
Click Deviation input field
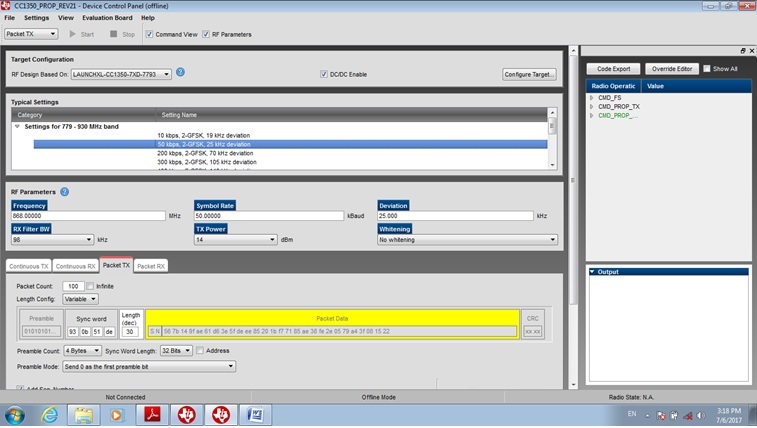point(455,216)
